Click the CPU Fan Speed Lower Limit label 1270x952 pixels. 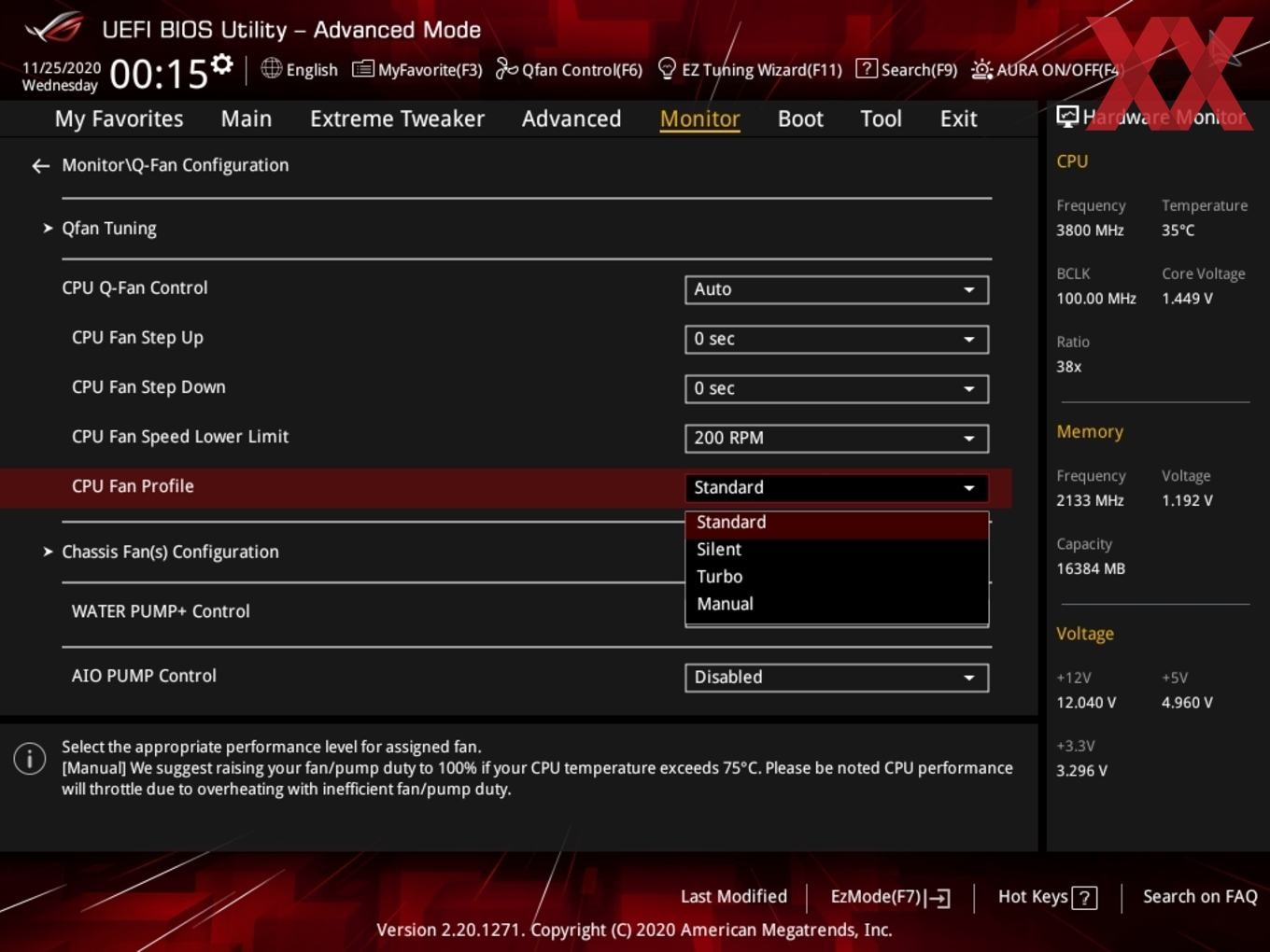point(180,437)
